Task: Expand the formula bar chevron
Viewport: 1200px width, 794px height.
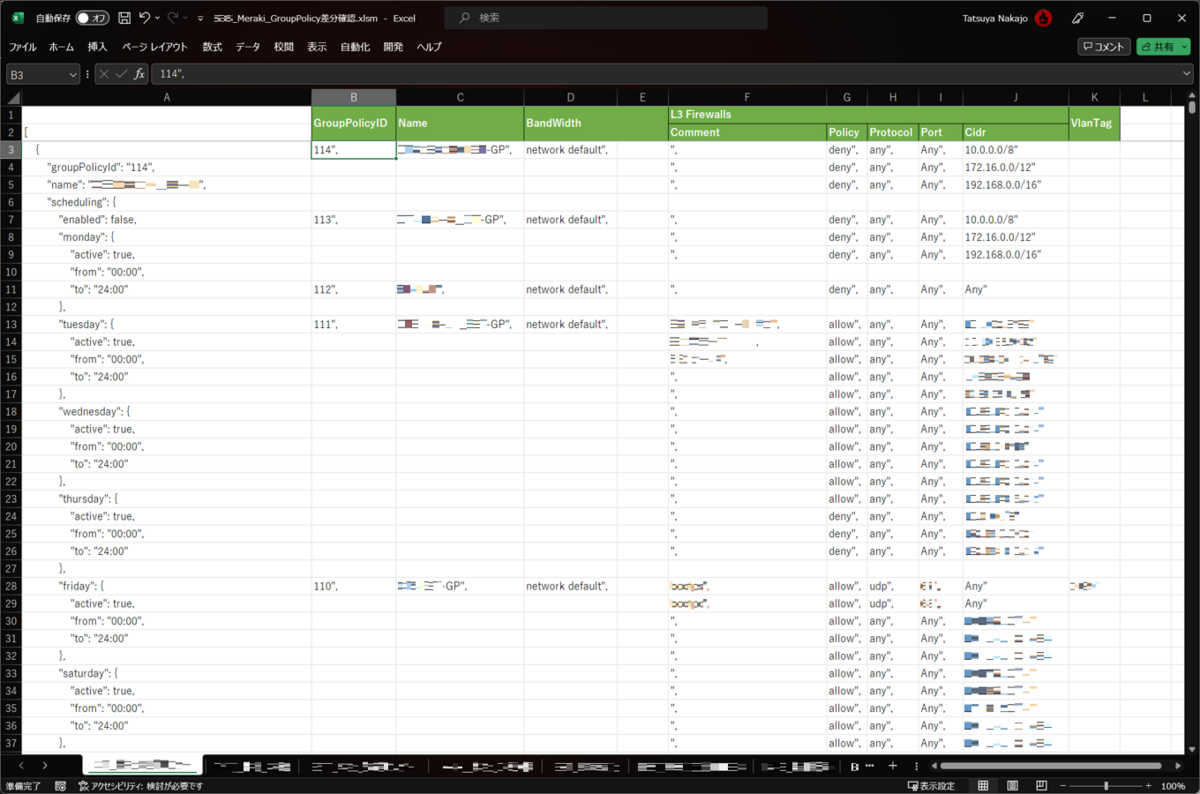Action: tap(1186, 74)
